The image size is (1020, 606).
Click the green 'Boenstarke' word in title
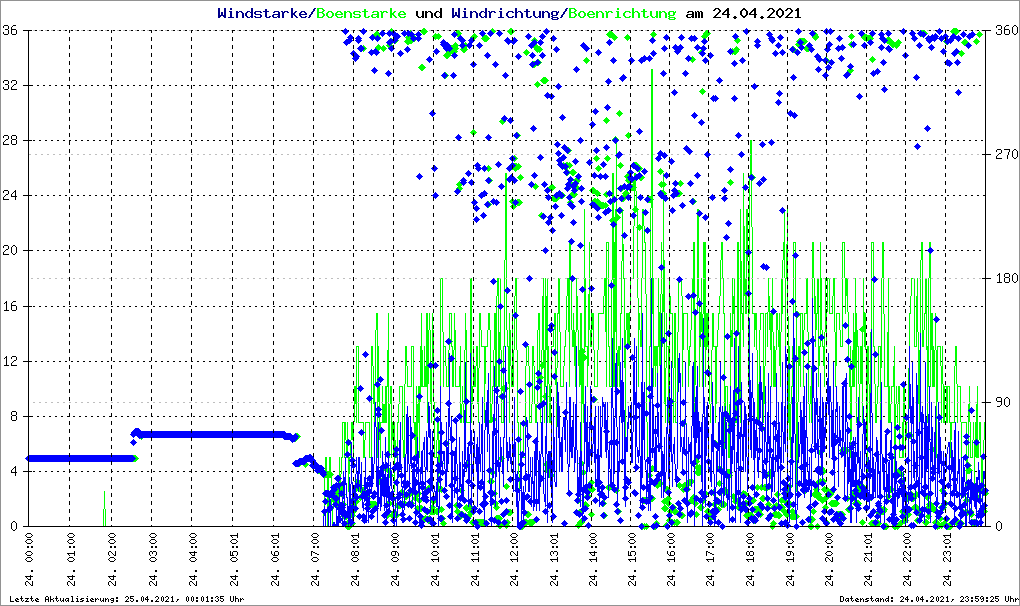pos(361,14)
